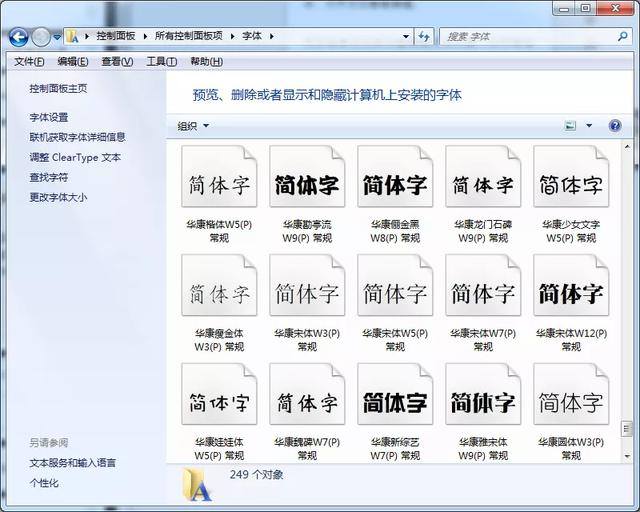Open 查找字符 link
This screenshot has height=512, width=640.
point(49,177)
